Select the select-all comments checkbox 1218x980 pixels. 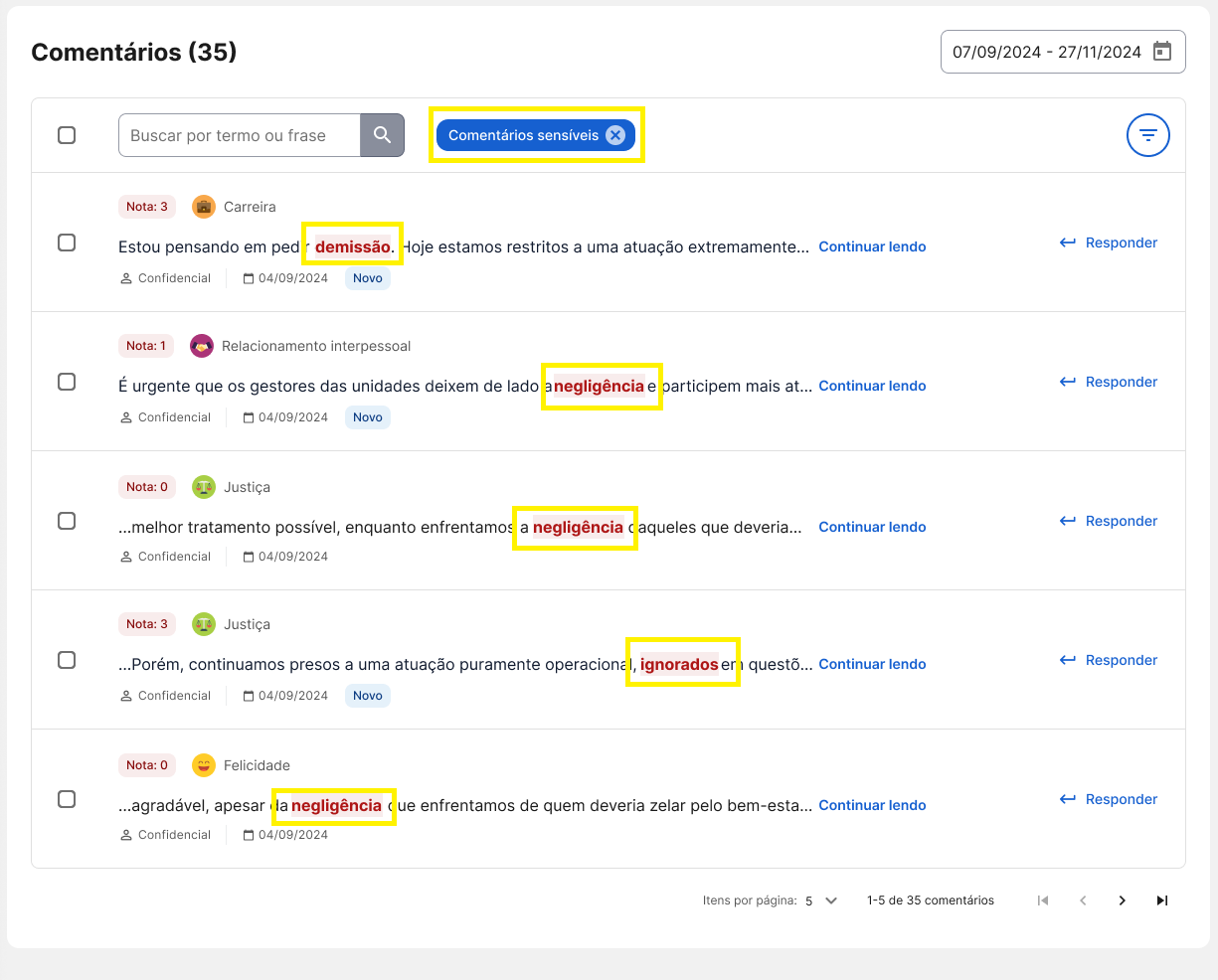click(x=67, y=134)
